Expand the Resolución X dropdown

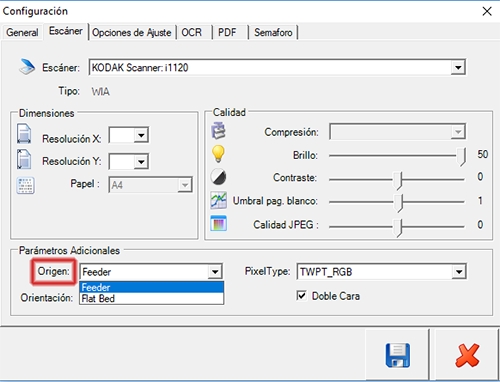[x=141, y=135]
